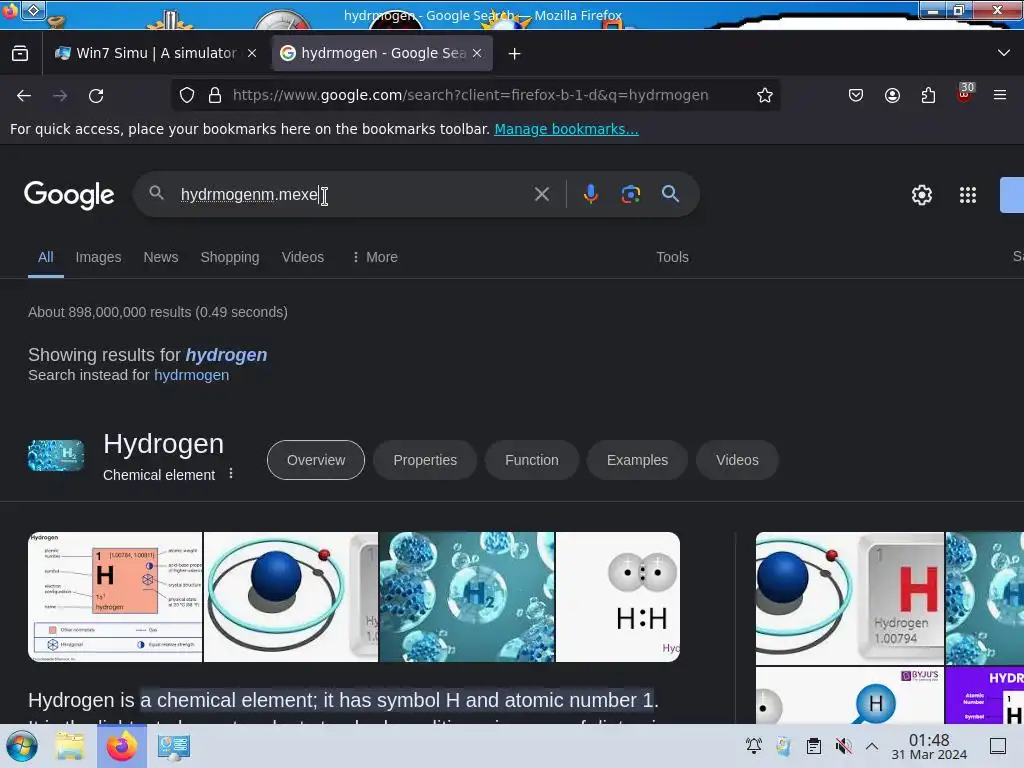The height and width of the screenshot is (768, 1024).
Task: Search by image with Google Lens icon
Action: click(630, 194)
